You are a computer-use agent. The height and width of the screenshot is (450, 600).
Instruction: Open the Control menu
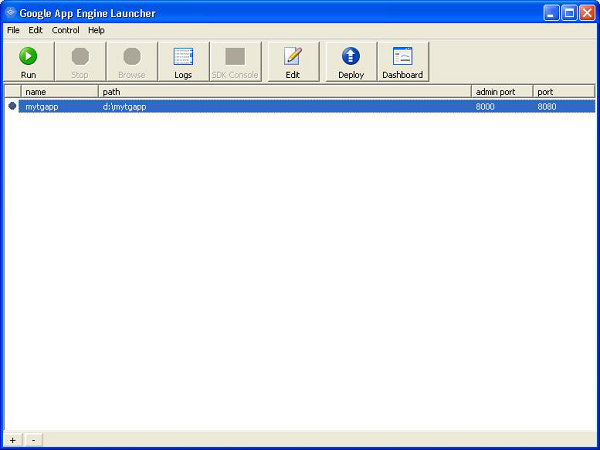65,30
